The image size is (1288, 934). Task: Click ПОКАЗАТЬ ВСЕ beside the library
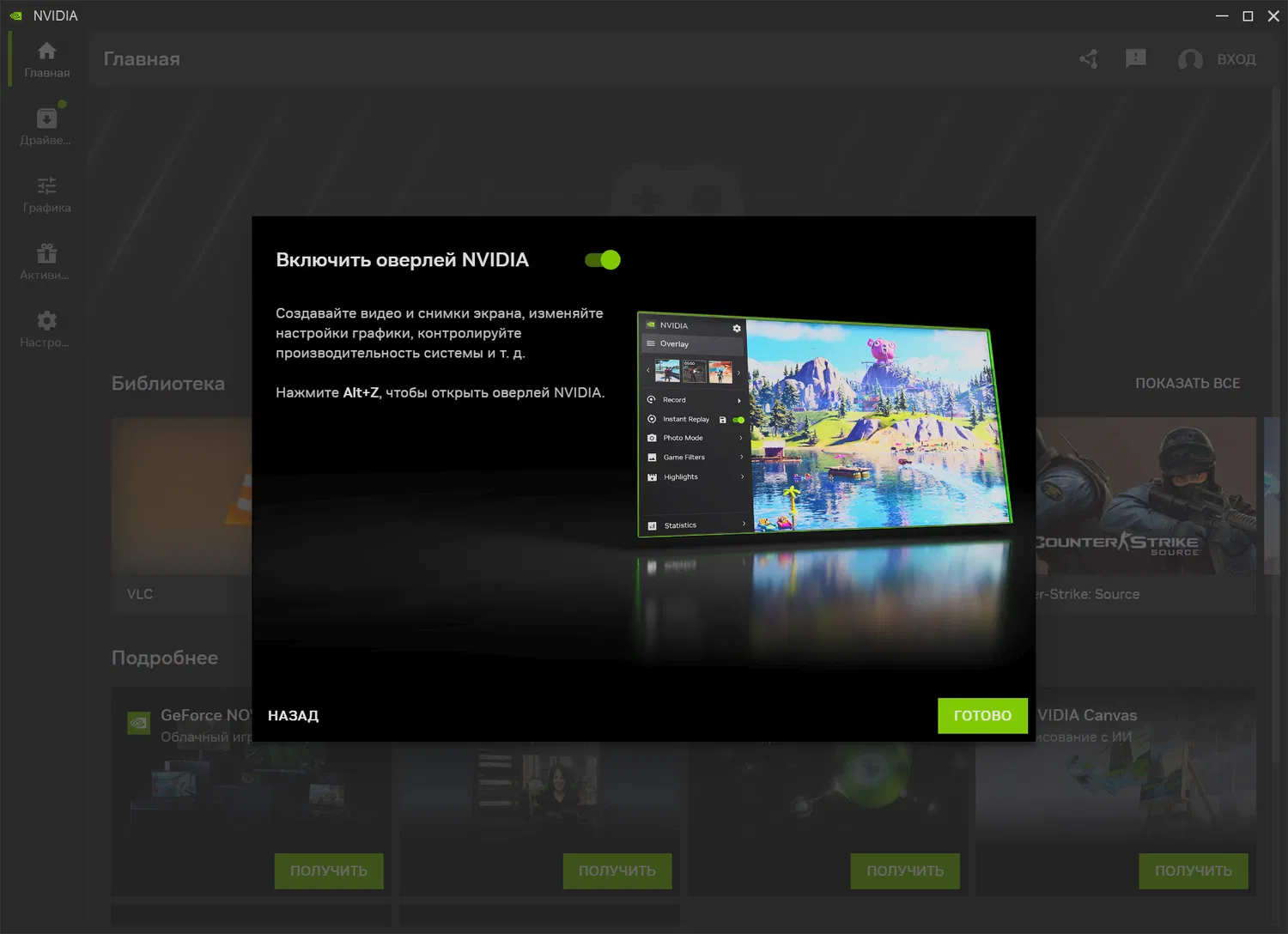click(x=1188, y=384)
